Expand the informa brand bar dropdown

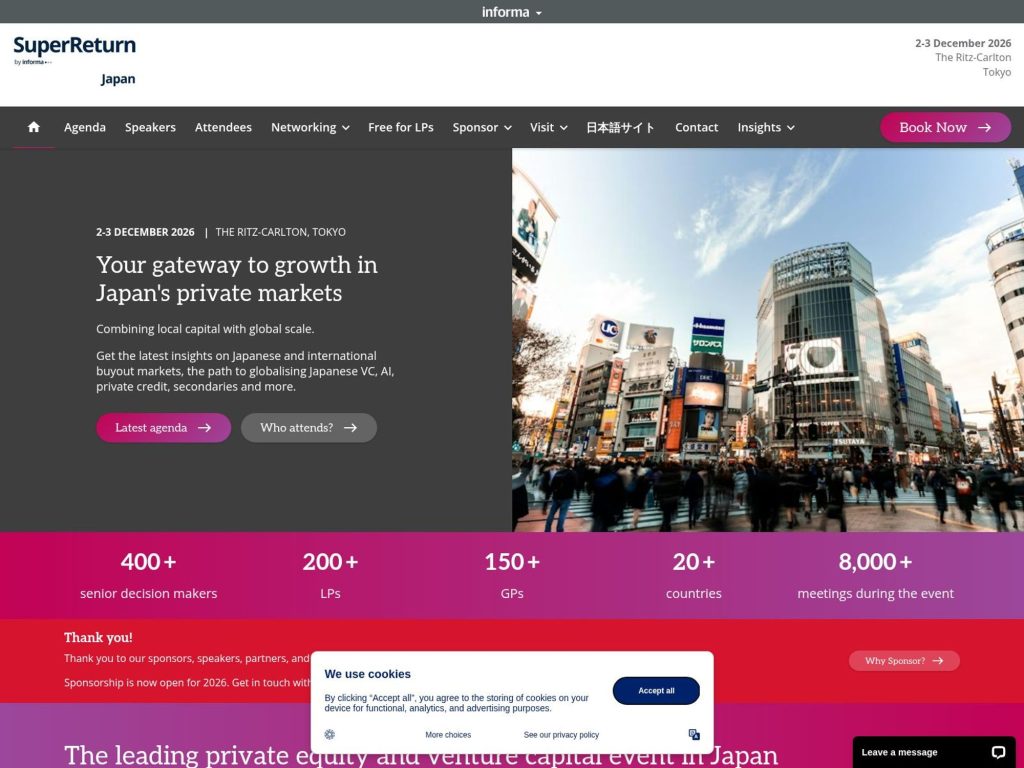tap(538, 11)
